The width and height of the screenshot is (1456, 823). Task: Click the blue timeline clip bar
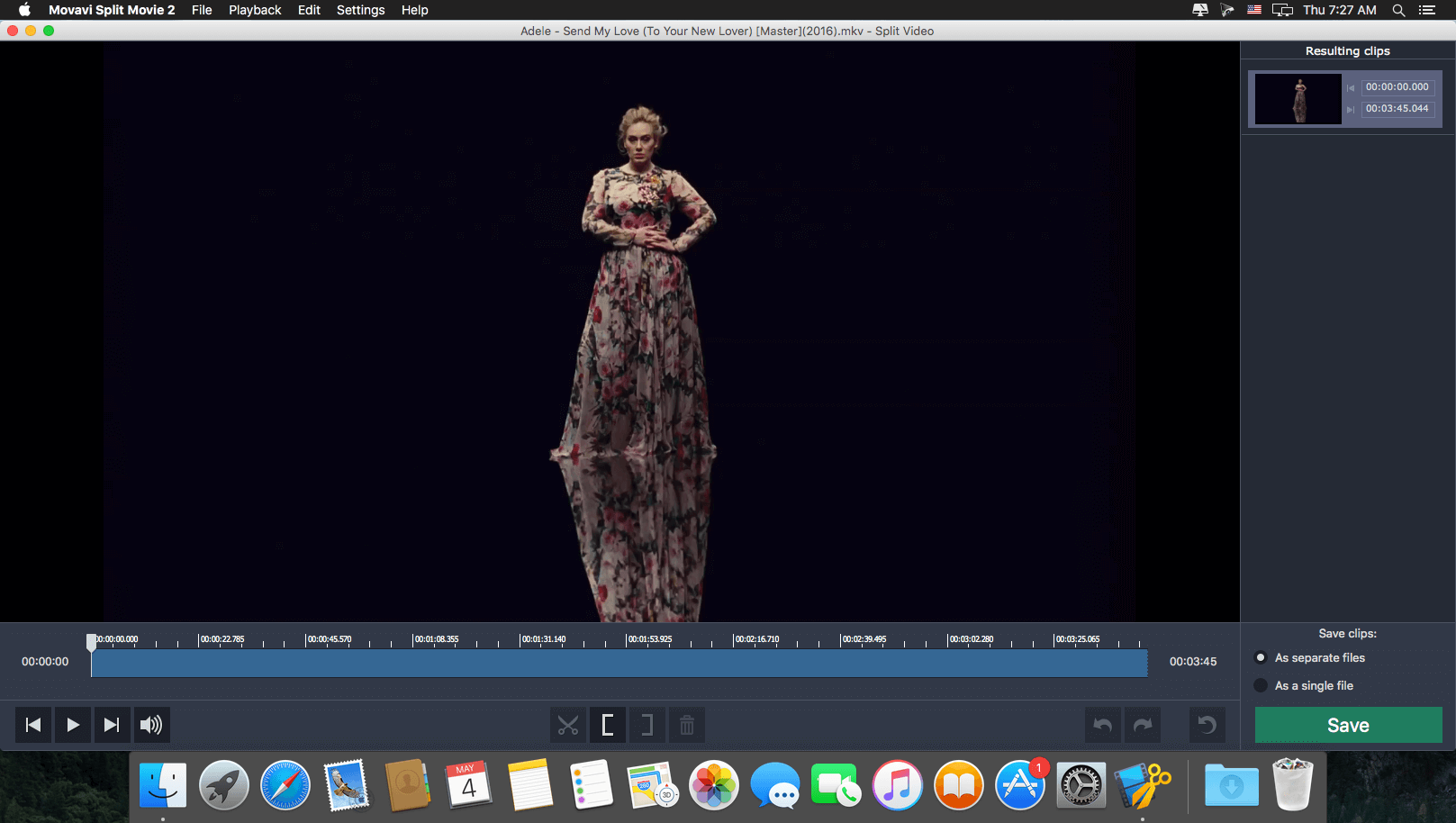pos(619,663)
